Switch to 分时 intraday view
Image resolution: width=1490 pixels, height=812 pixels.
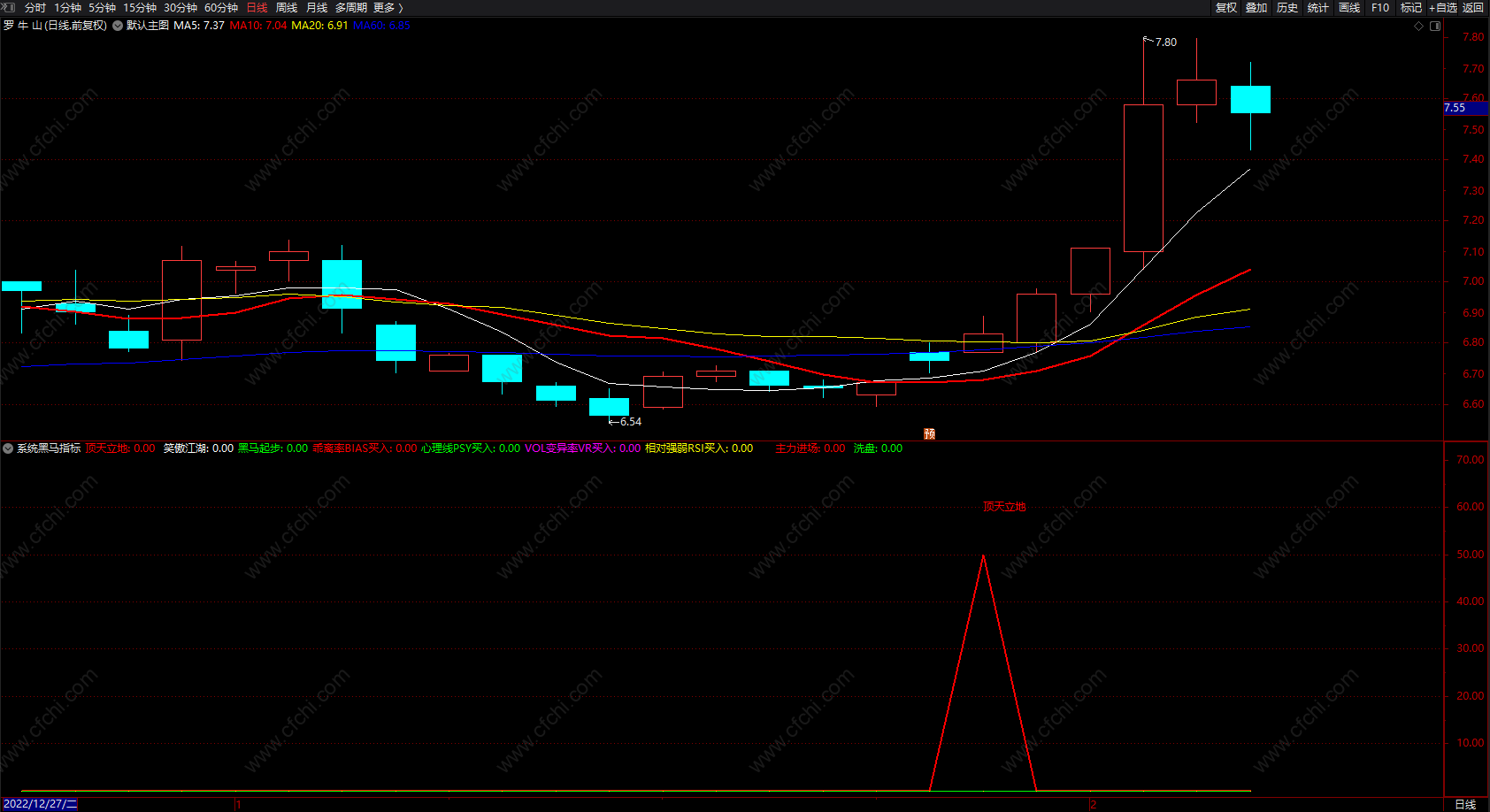[35, 8]
